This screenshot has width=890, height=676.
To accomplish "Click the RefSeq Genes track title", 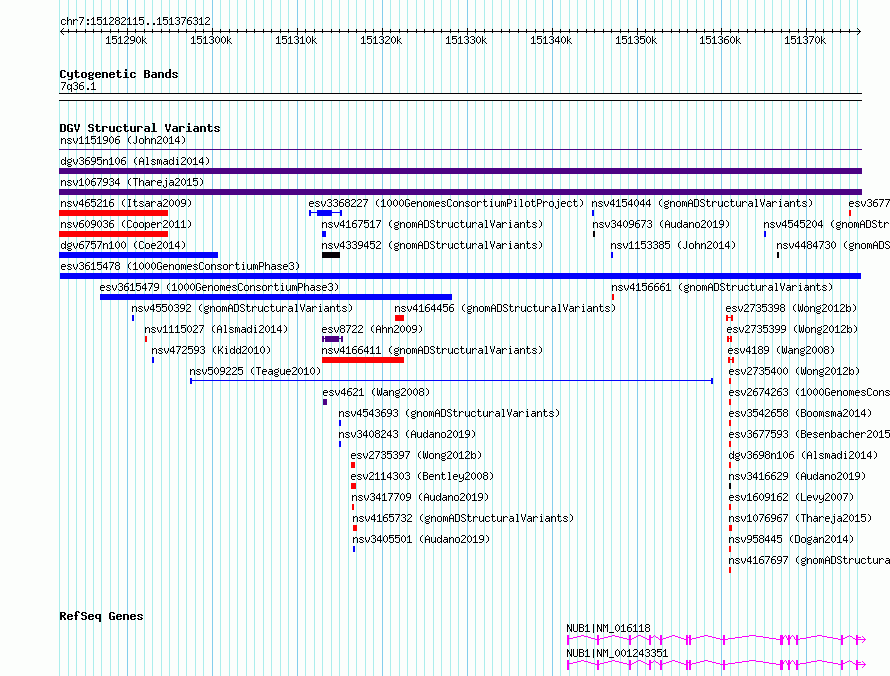I will click(x=101, y=616).
